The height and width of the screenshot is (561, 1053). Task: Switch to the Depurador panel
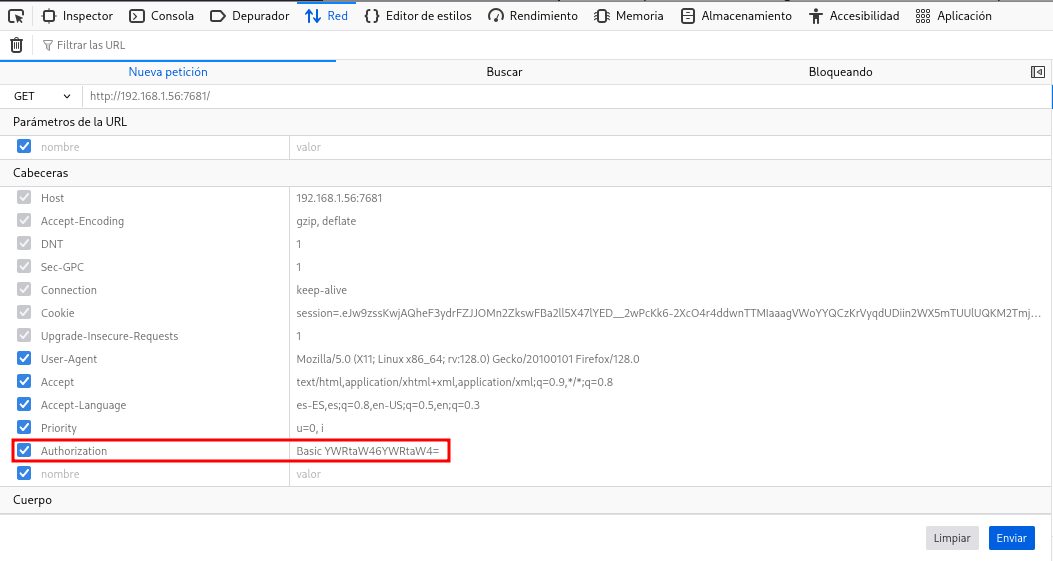pyautogui.click(x=250, y=16)
